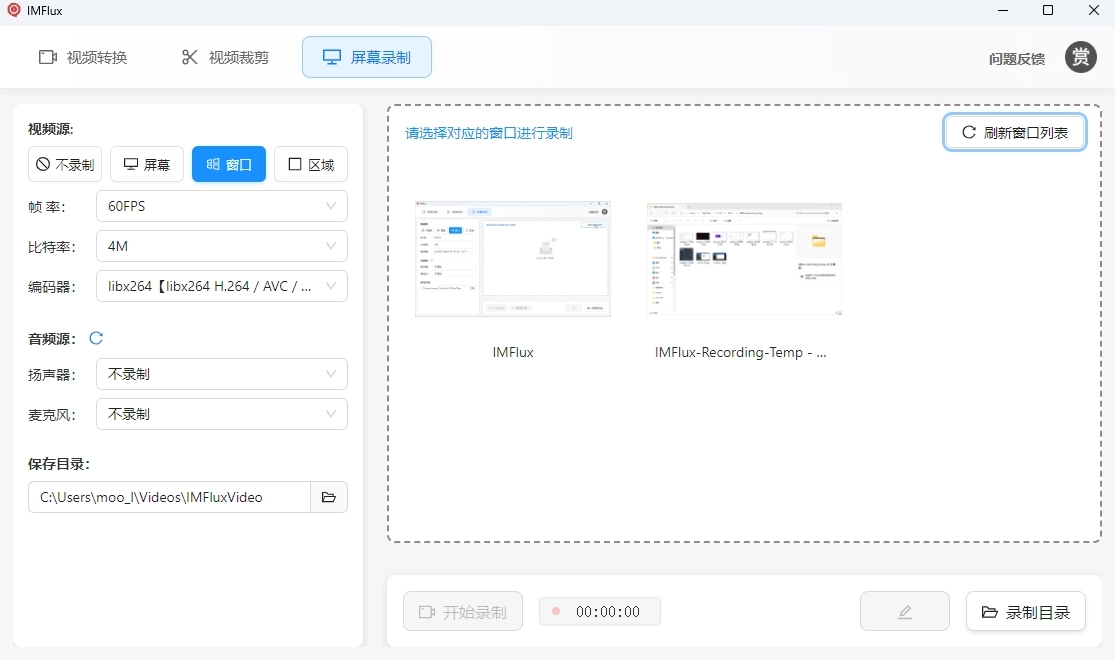Click the IMFlux-Recording-Temp caption text
1115x660 pixels.
(740, 352)
